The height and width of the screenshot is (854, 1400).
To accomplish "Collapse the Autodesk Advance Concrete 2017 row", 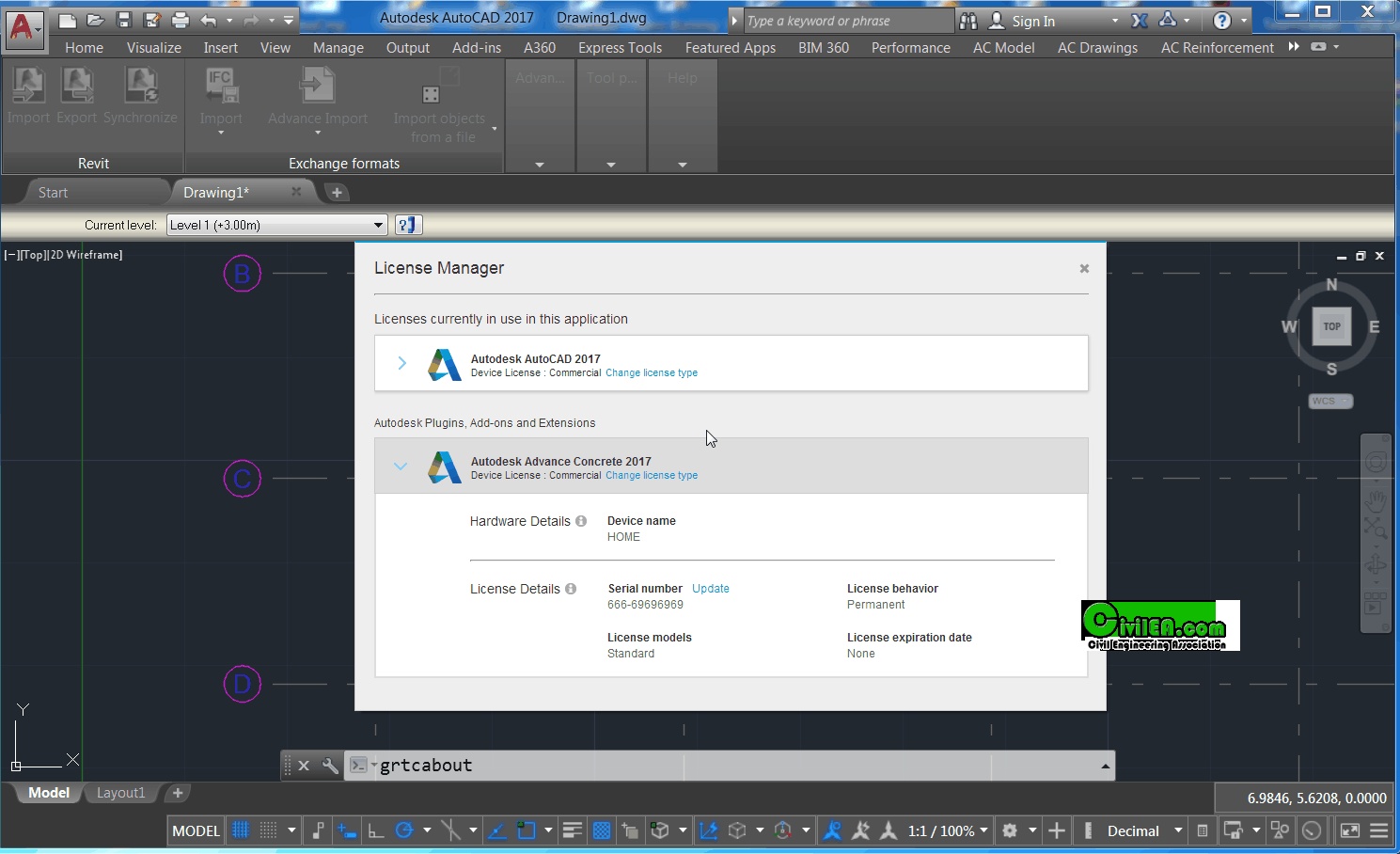I will point(401,466).
